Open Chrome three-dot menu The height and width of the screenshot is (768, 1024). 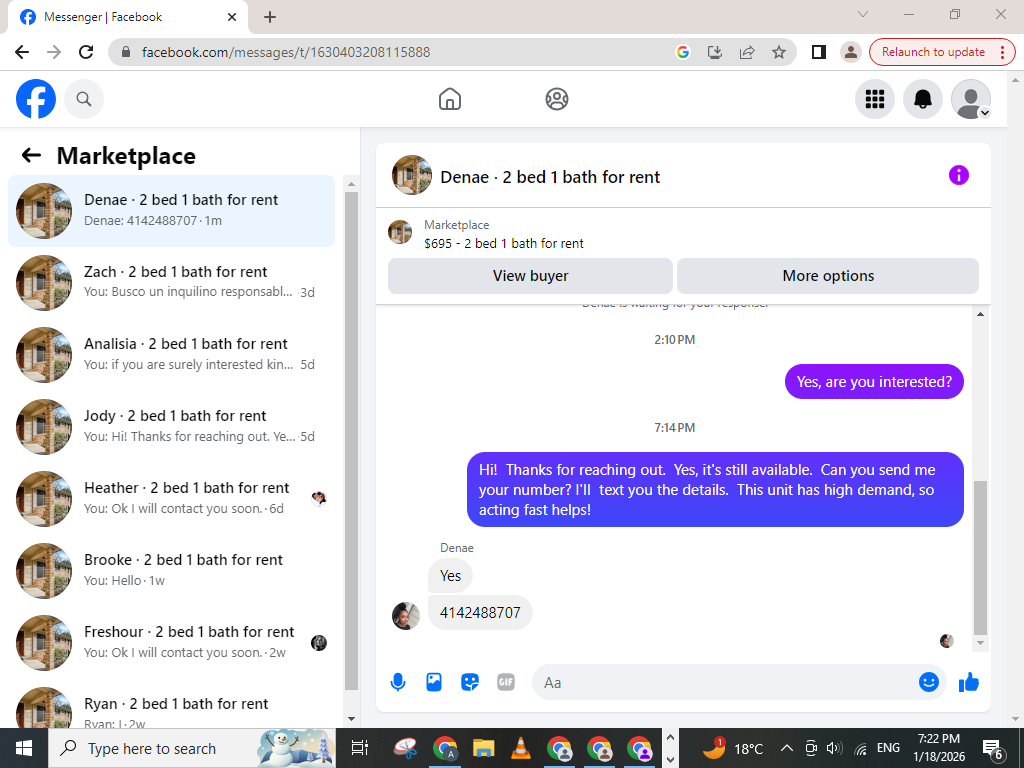[1002, 52]
